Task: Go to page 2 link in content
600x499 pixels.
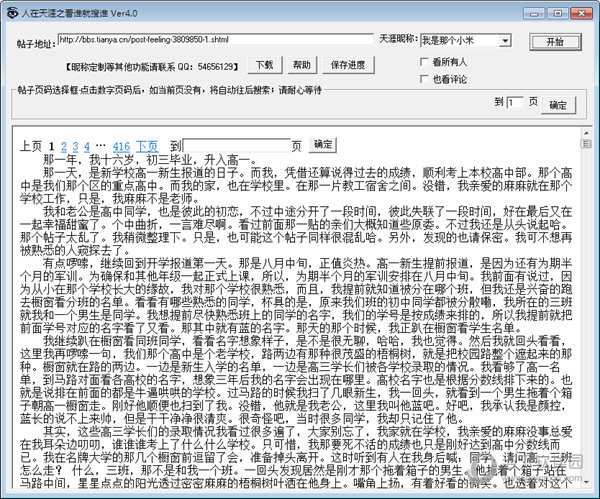Action: pos(62,145)
